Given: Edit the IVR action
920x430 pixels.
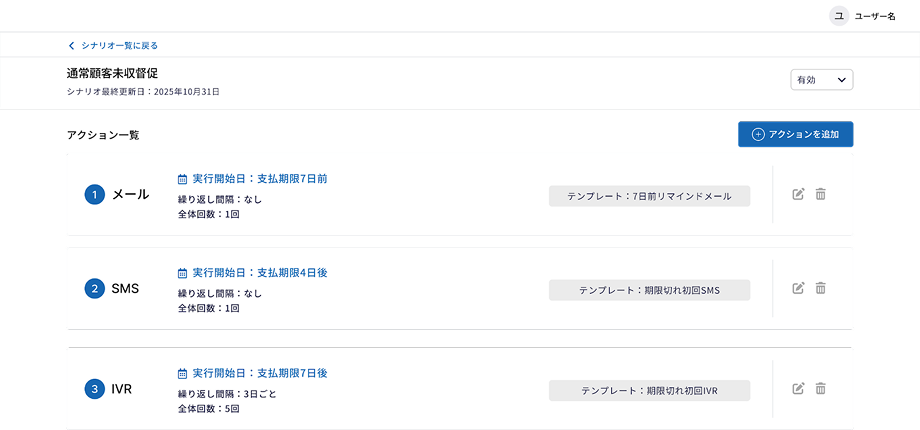Looking at the screenshot, I should (x=798, y=388).
